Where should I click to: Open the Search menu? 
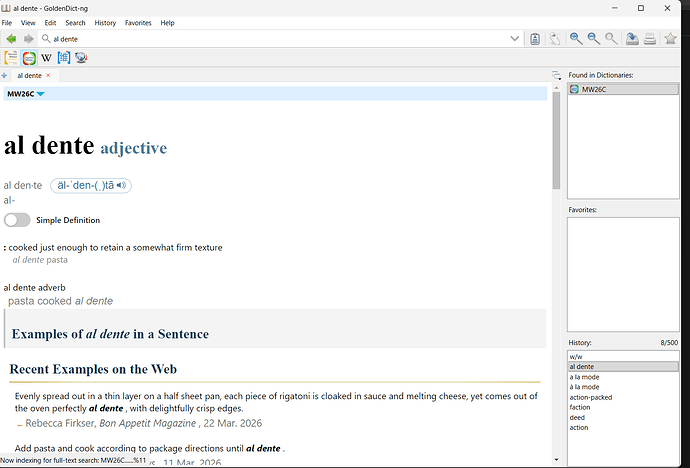click(x=75, y=23)
